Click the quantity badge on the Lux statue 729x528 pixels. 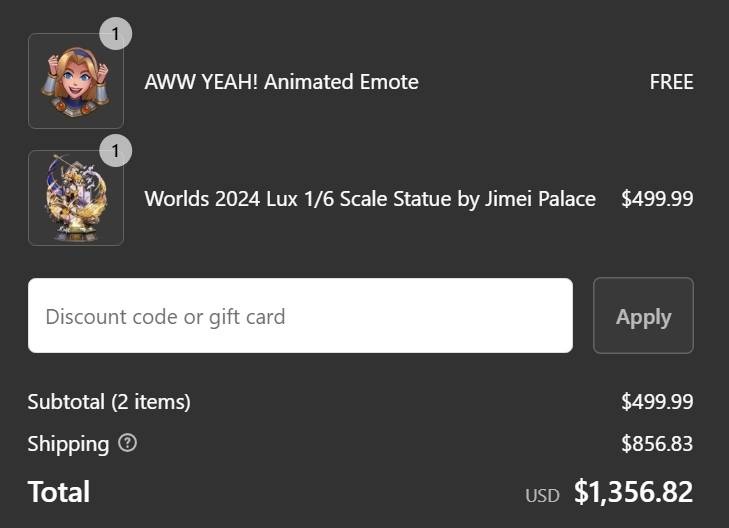point(116,151)
